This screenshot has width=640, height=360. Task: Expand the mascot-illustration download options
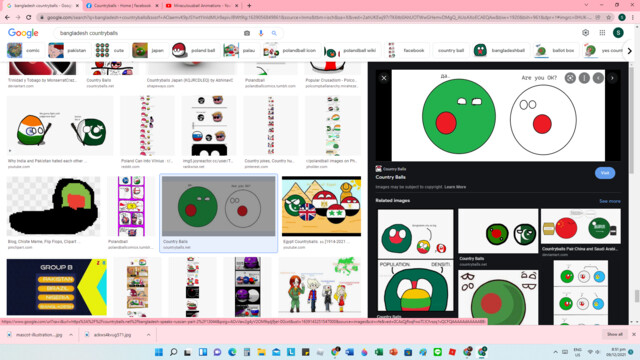tap(71, 335)
